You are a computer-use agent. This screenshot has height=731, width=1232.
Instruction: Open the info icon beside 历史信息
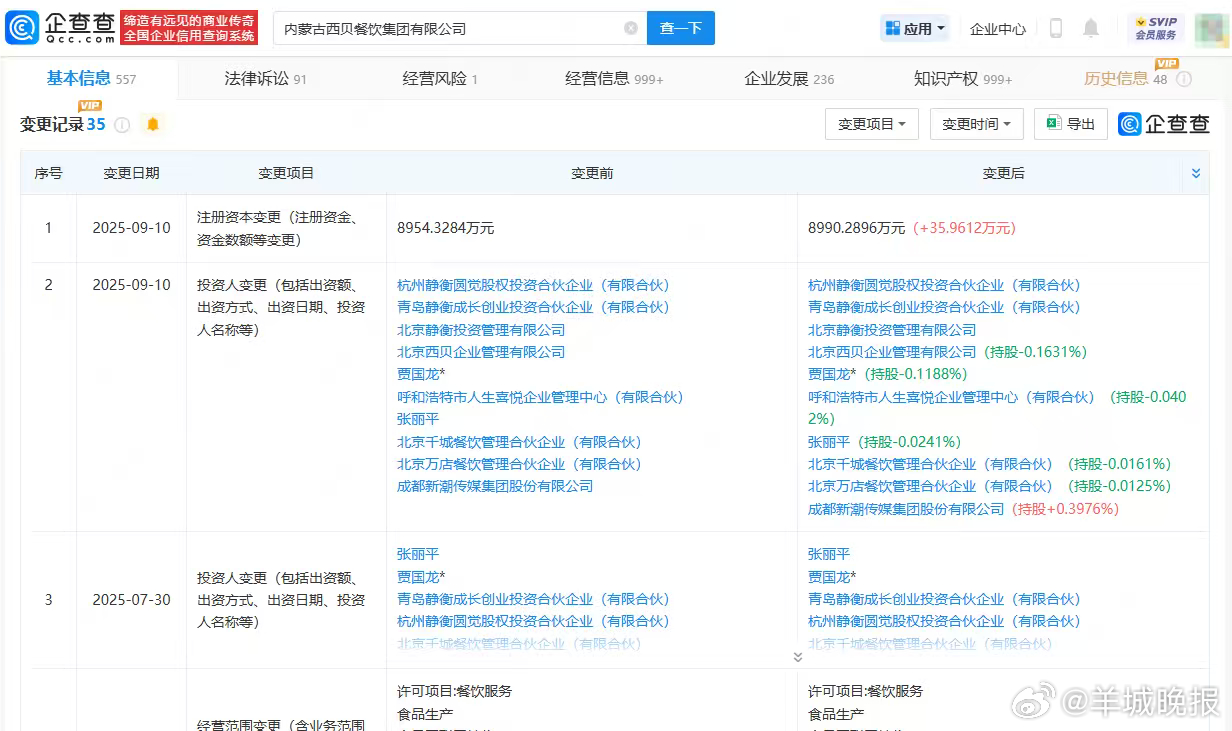(x=1184, y=79)
